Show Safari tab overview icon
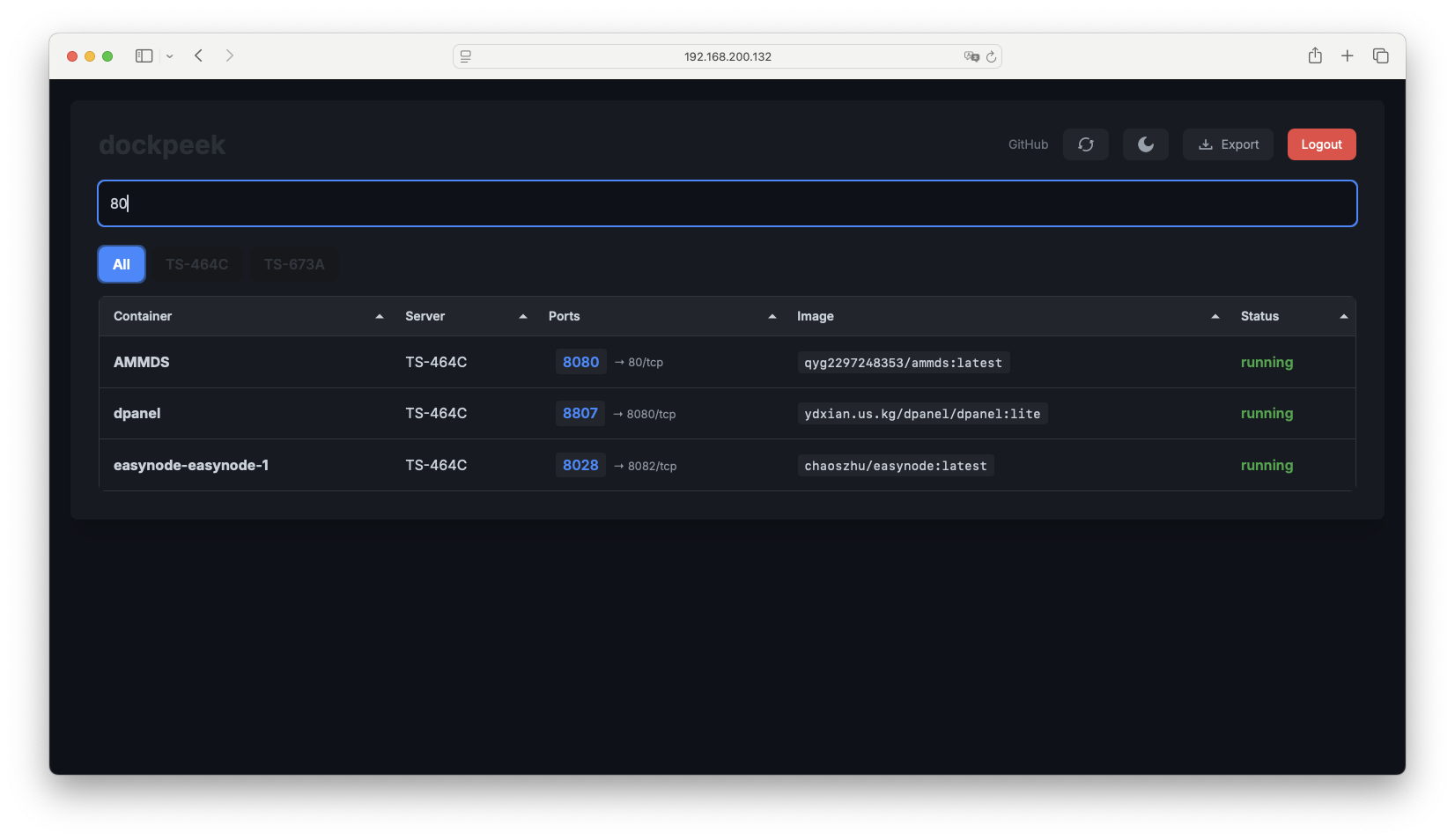 [x=1380, y=55]
